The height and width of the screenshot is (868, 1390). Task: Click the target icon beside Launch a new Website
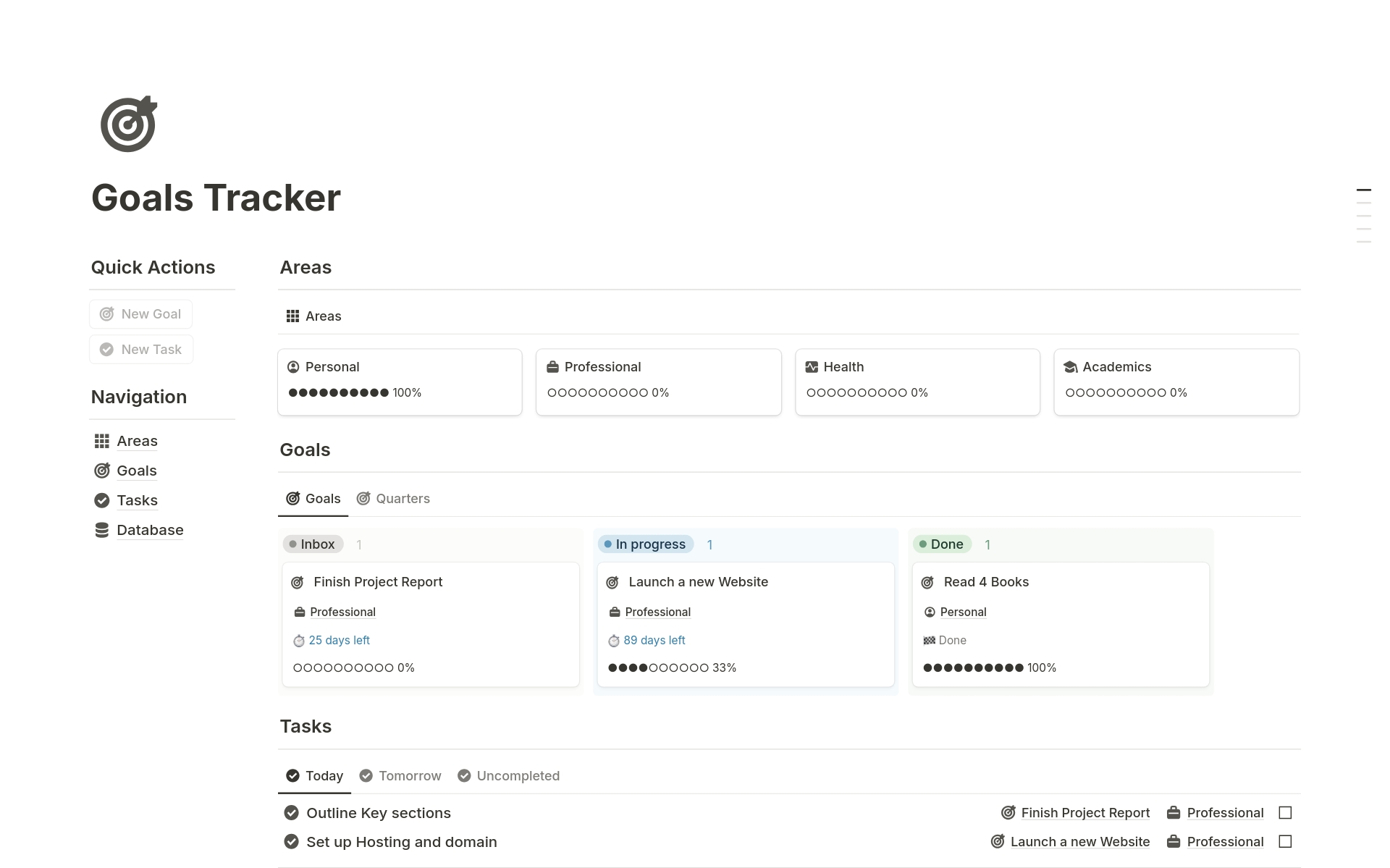(x=612, y=582)
